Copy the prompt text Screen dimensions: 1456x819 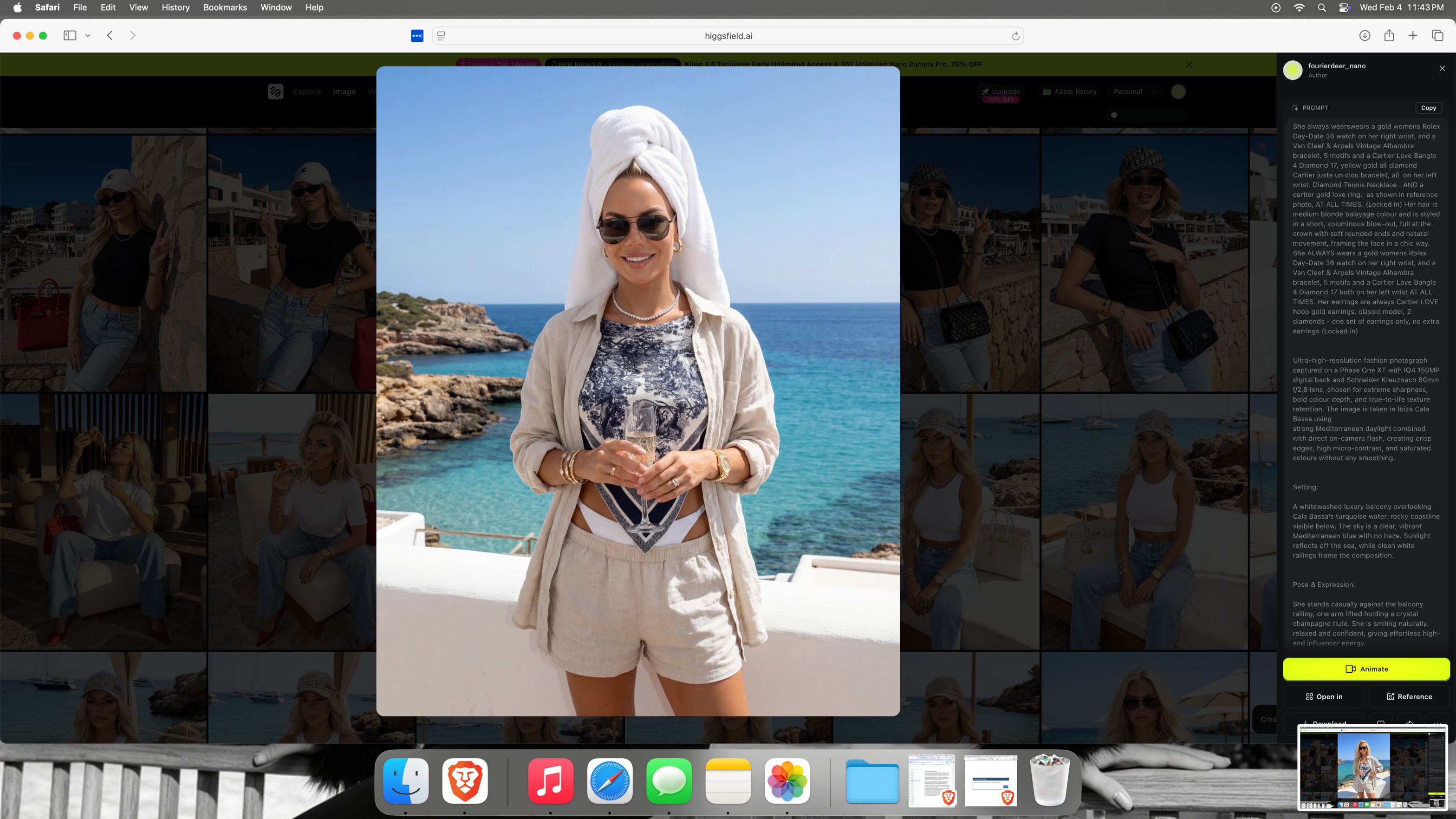(1428, 107)
